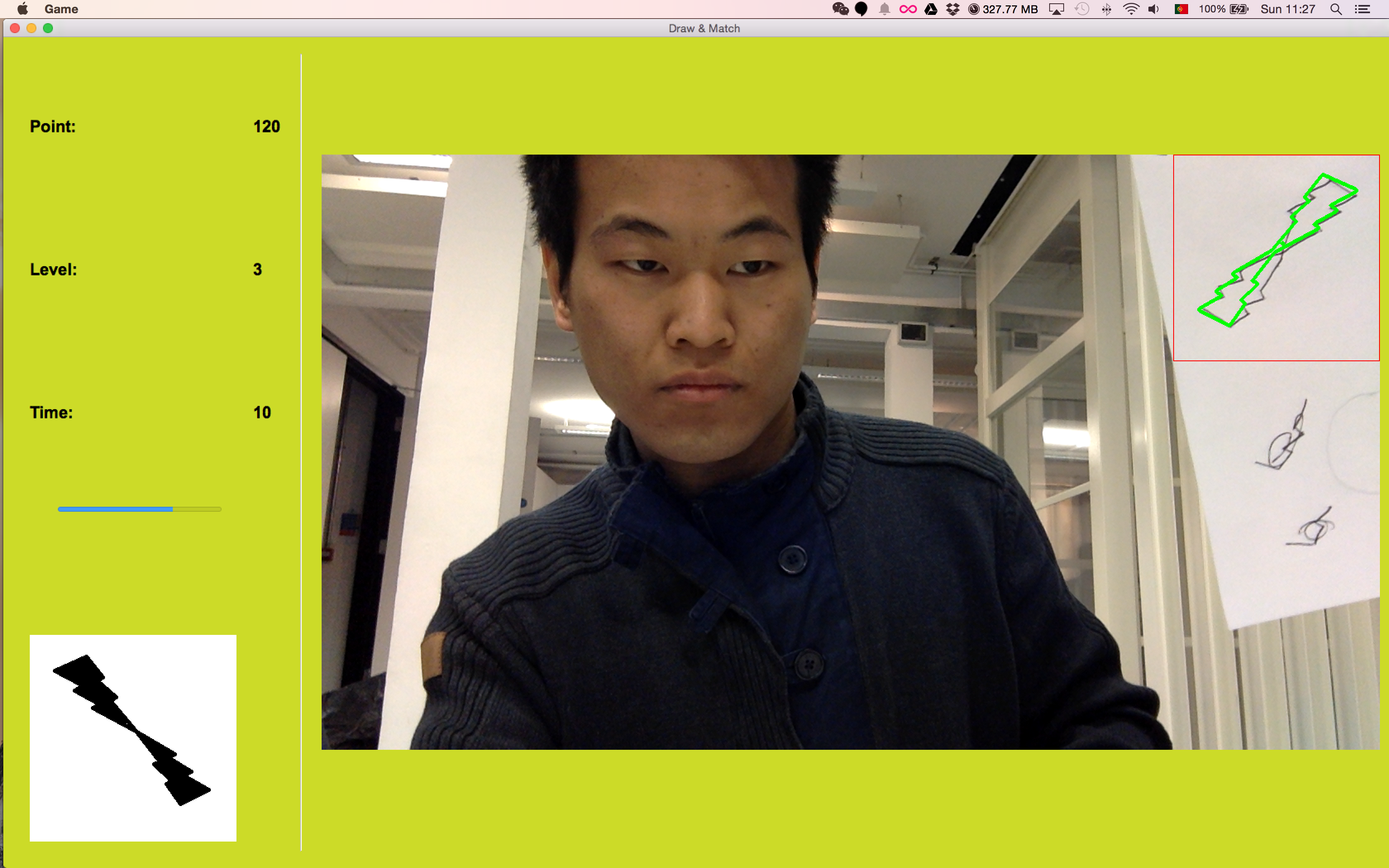Click the Time Machine status icon

coord(1082,9)
